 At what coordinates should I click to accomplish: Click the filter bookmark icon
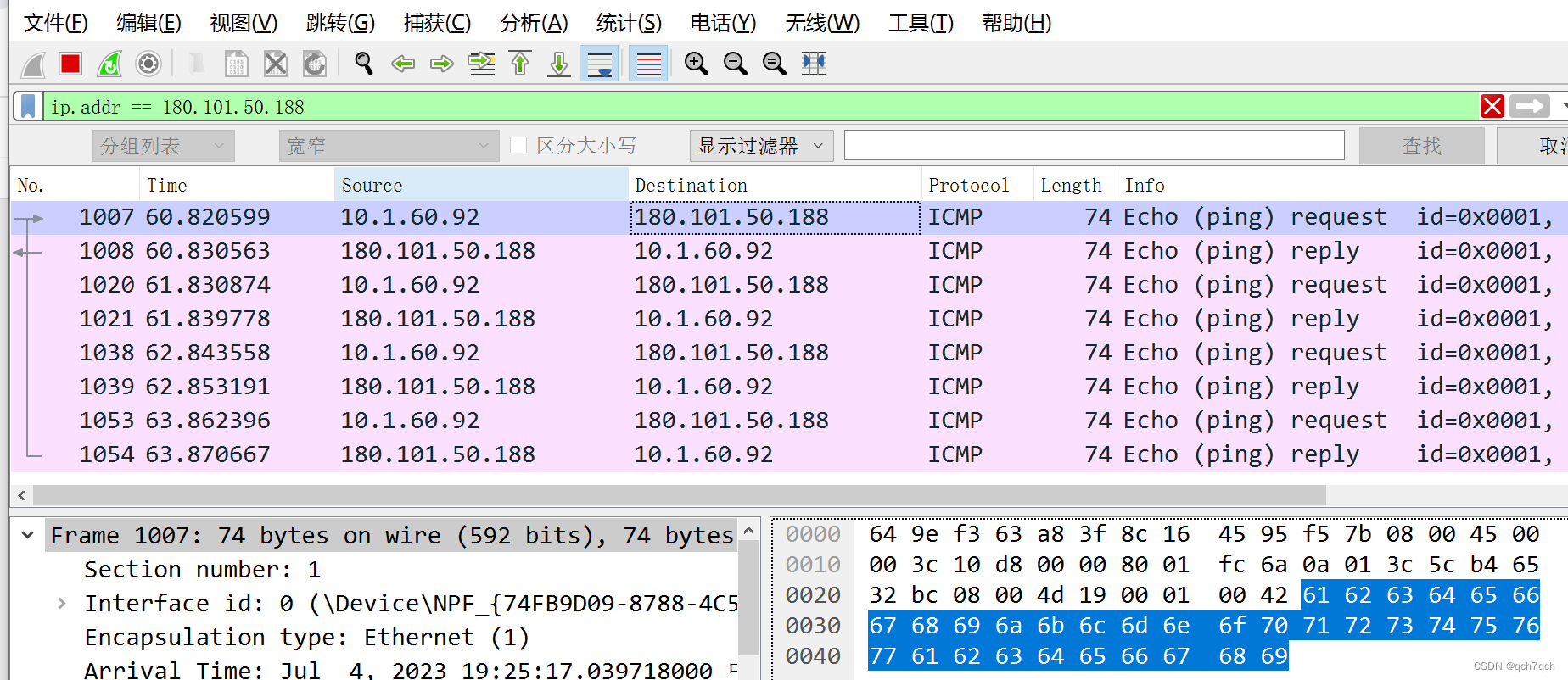(x=28, y=107)
